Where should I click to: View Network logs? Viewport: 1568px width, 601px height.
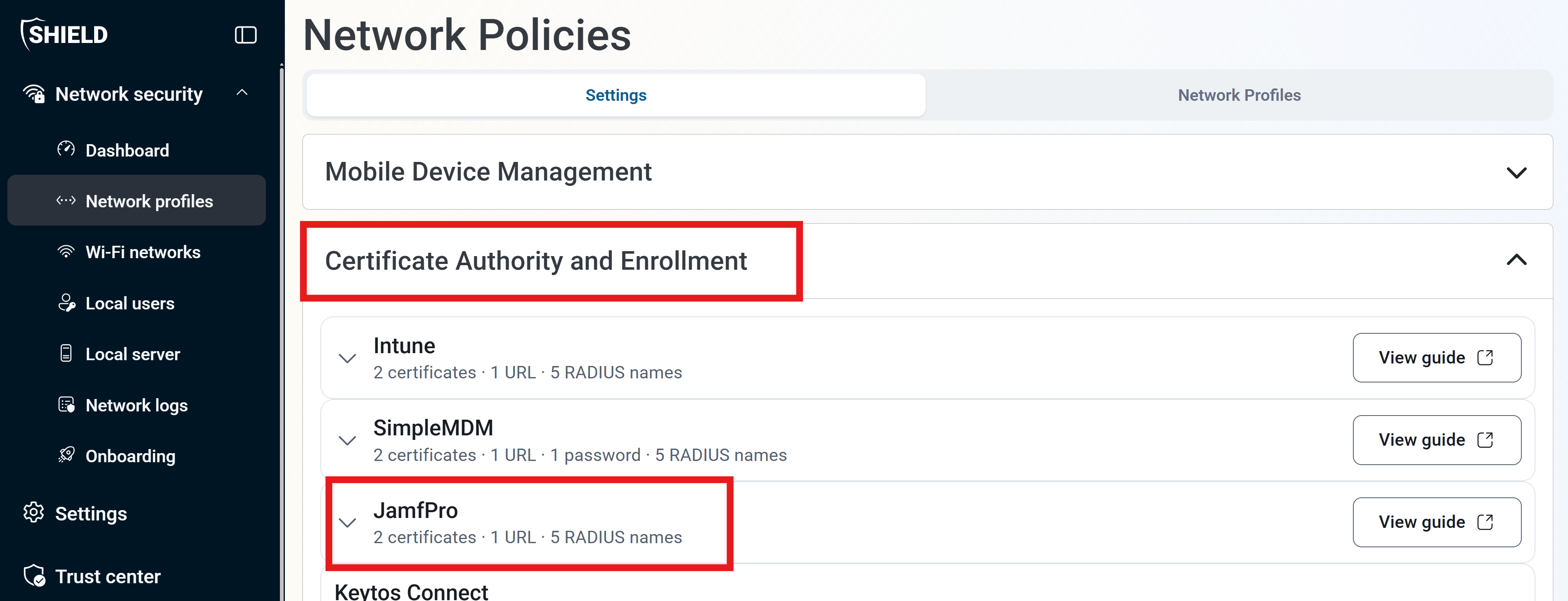(x=136, y=406)
